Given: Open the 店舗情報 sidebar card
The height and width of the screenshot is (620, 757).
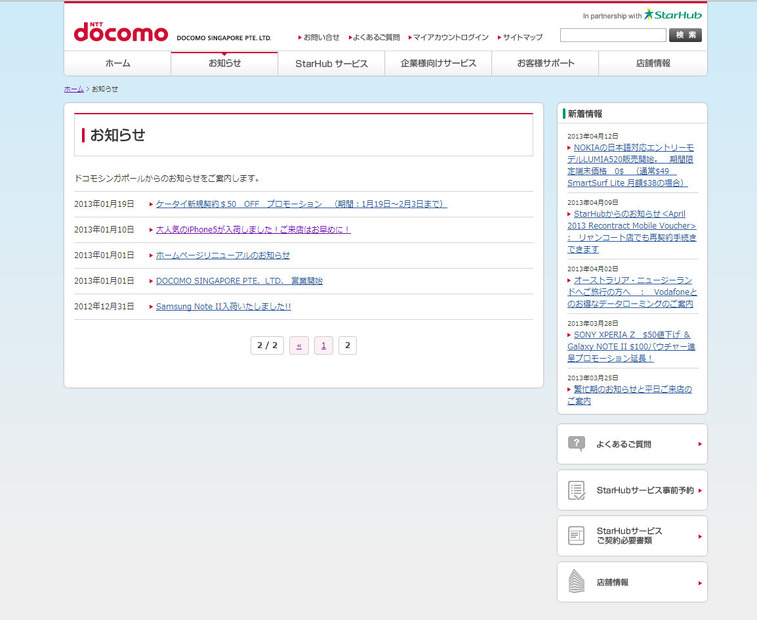Looking at the screenshot, I should (632, 582).
